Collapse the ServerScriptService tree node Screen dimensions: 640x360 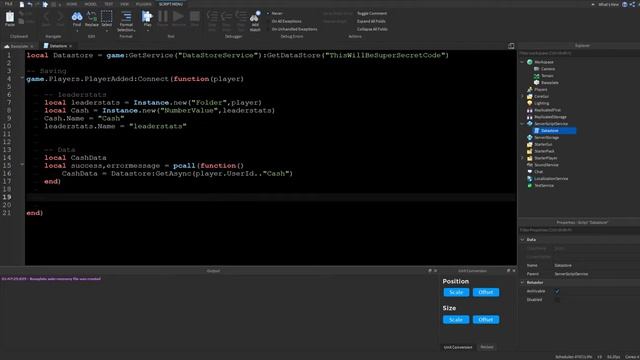[x=522, y=124]
